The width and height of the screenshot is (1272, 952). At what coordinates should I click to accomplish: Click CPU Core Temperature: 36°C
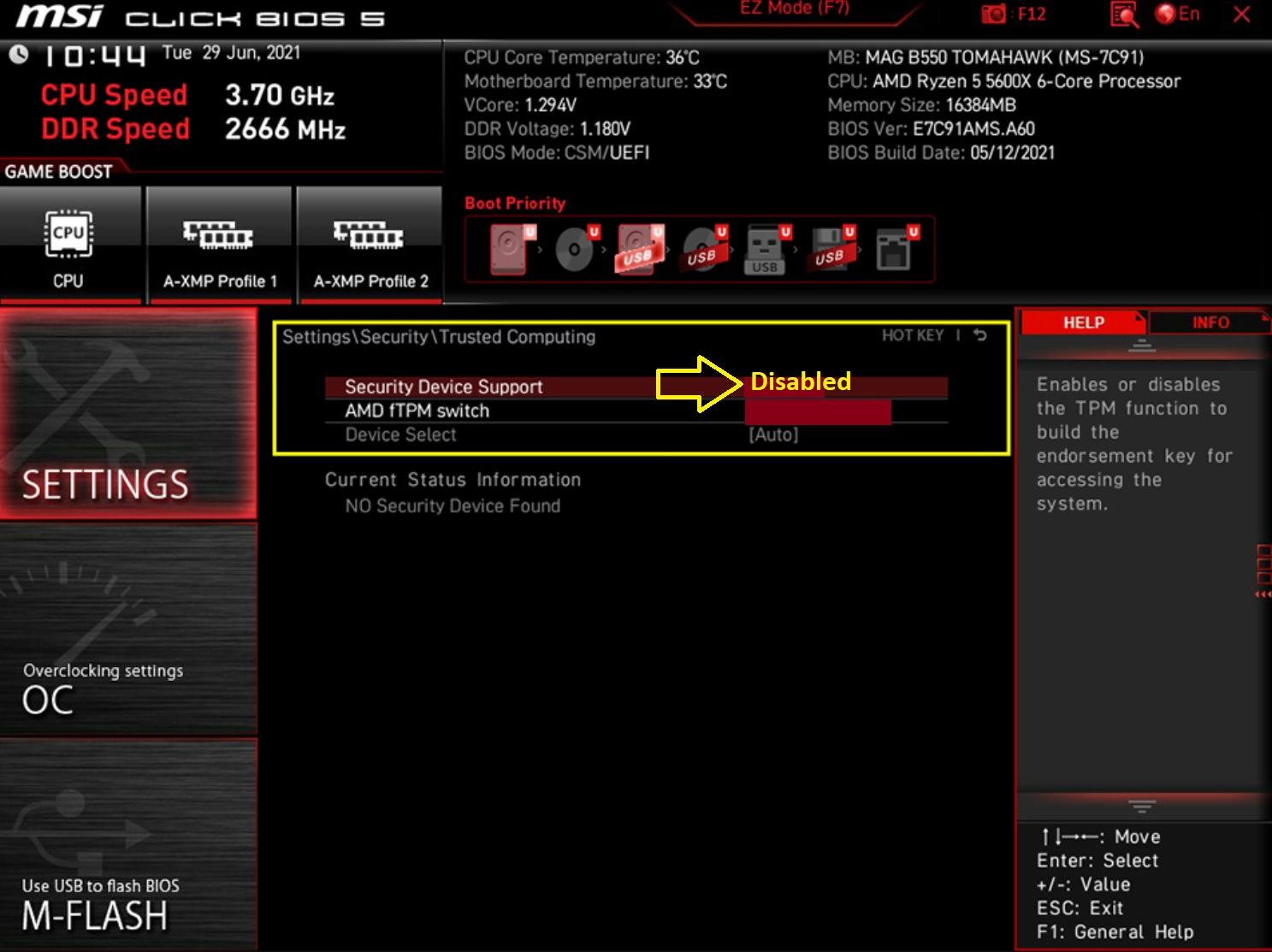tap(582, 57)
